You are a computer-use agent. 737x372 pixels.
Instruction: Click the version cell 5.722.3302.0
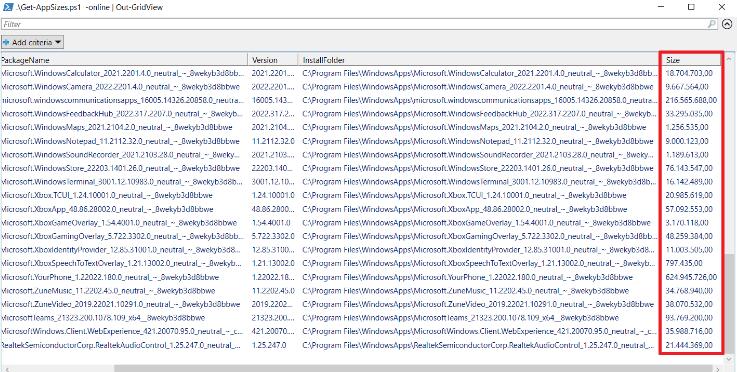click(x=273, y=236)
